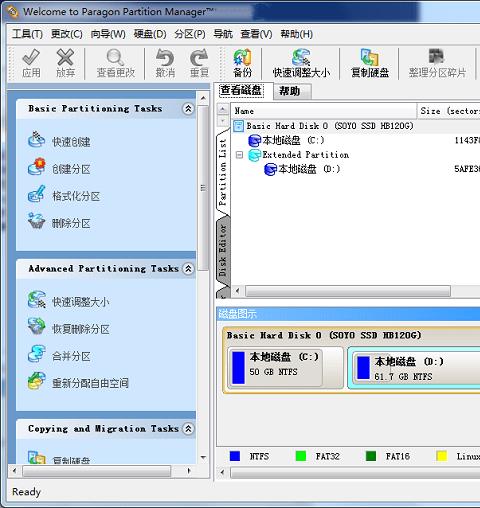Click the FAT16 dark green legend swatch
The height and width of the screenshot is (508, 480).
click(371, 456)
